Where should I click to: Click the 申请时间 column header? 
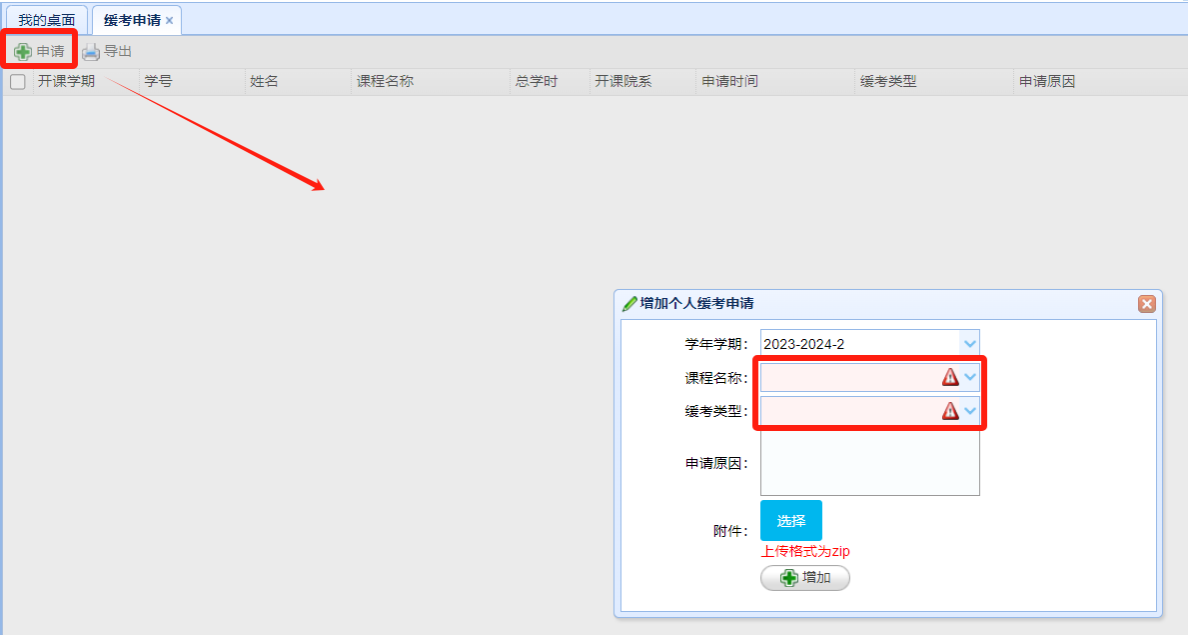click(x=729, y=82)
